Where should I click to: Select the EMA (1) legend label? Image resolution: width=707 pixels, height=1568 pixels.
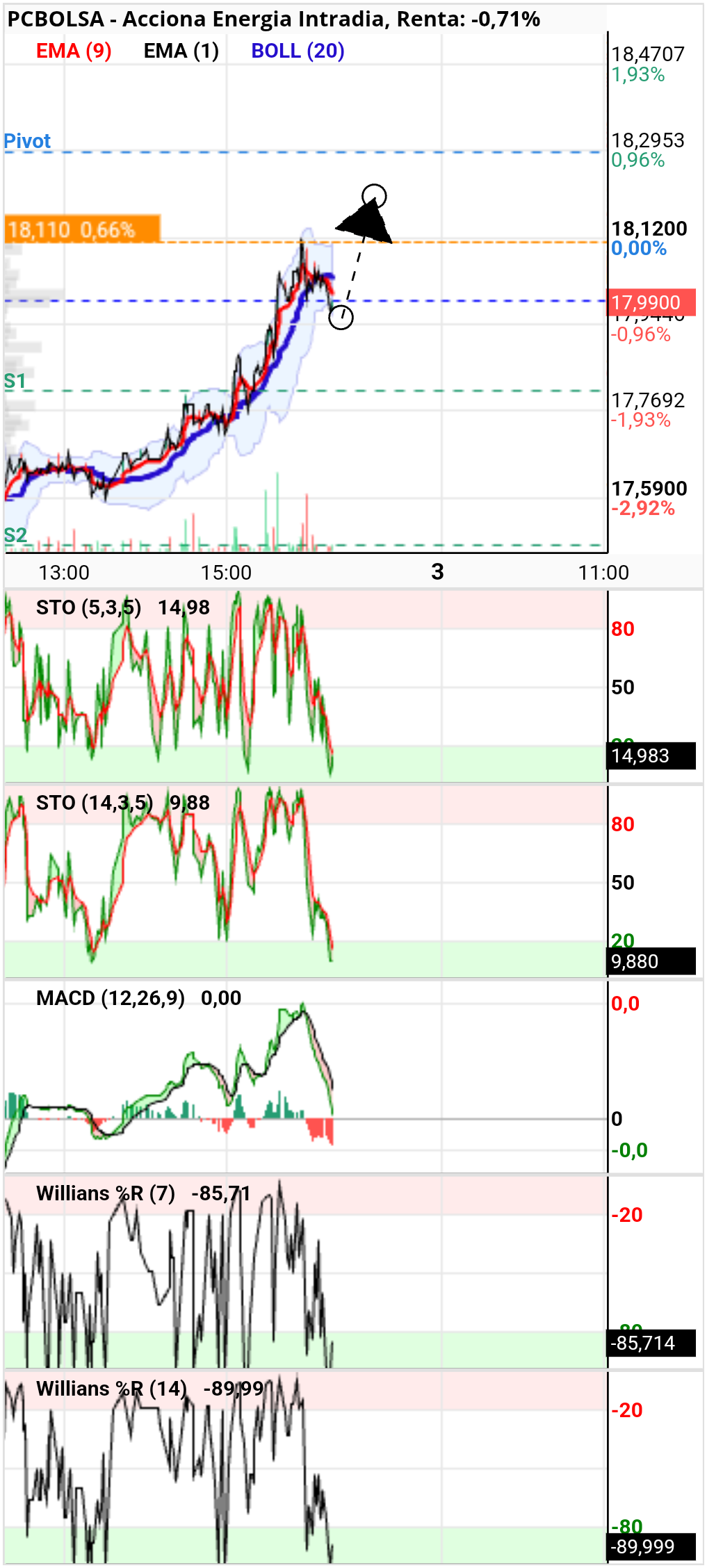(x=181, y=51)
